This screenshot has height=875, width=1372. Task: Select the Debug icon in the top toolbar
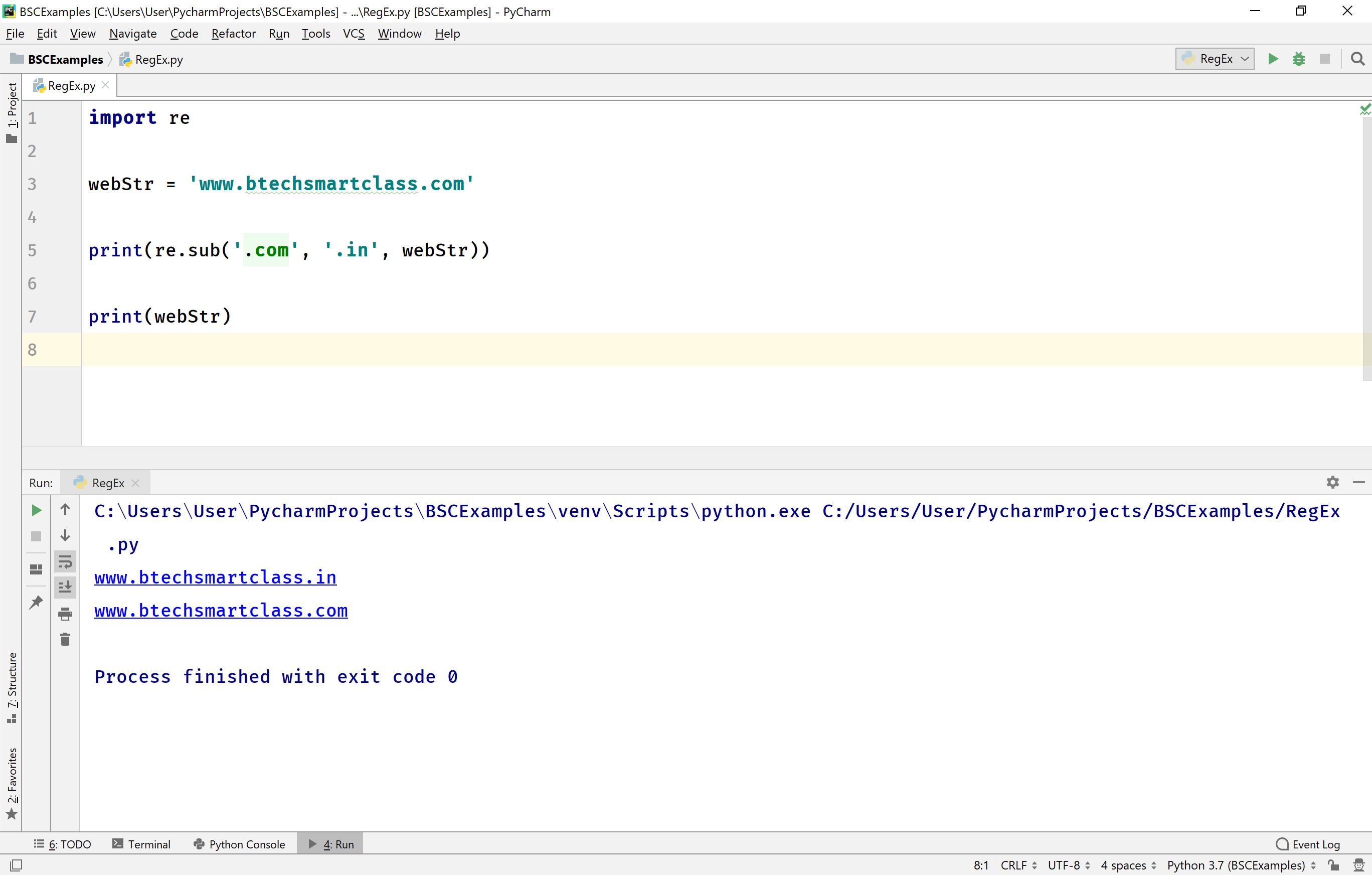point(1299,59)
